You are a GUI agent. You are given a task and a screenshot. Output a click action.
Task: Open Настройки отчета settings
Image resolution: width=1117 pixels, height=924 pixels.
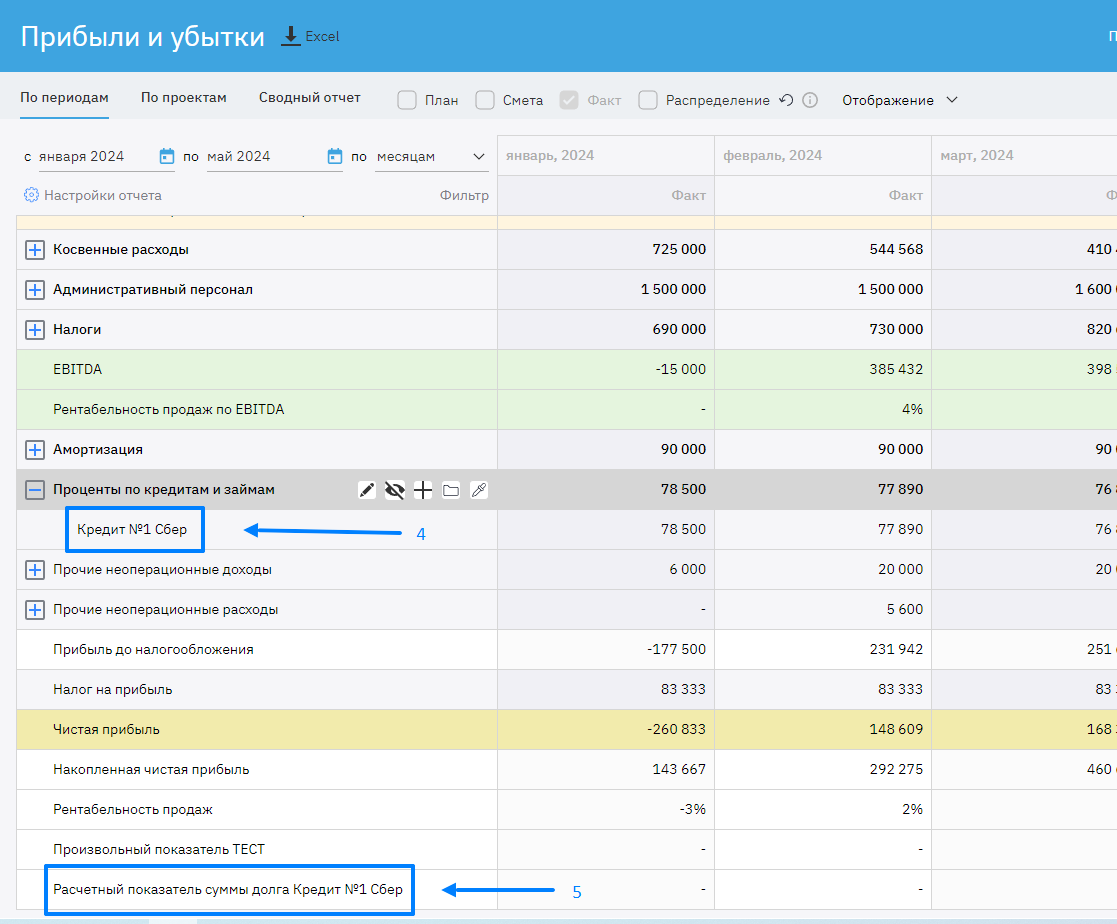click(x=92, y=195)
